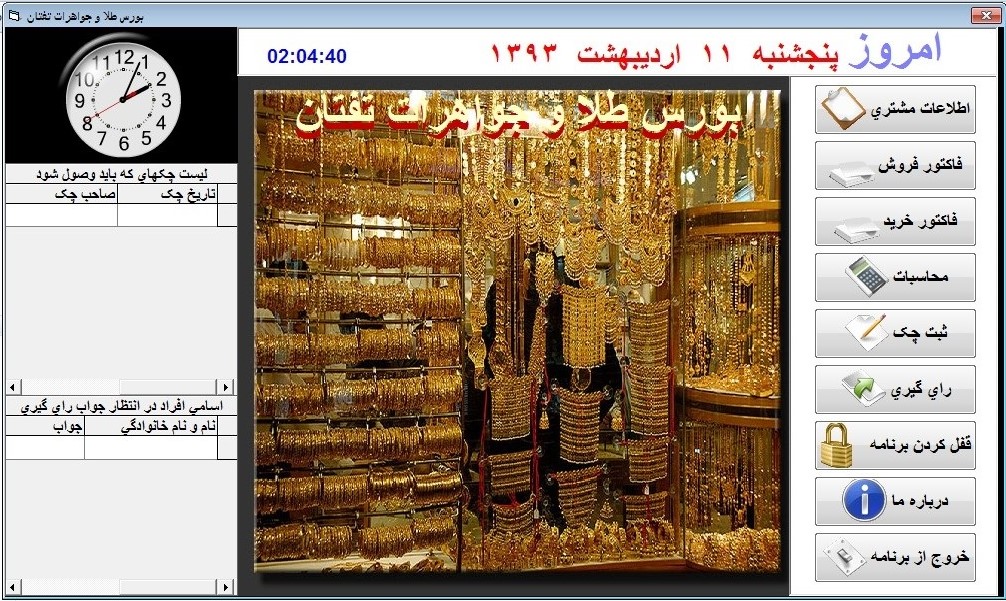The height and width of the screenshot is (601, 1006).
Task: Click the قفل كردن برنامه label
Action: coord(921,444)
